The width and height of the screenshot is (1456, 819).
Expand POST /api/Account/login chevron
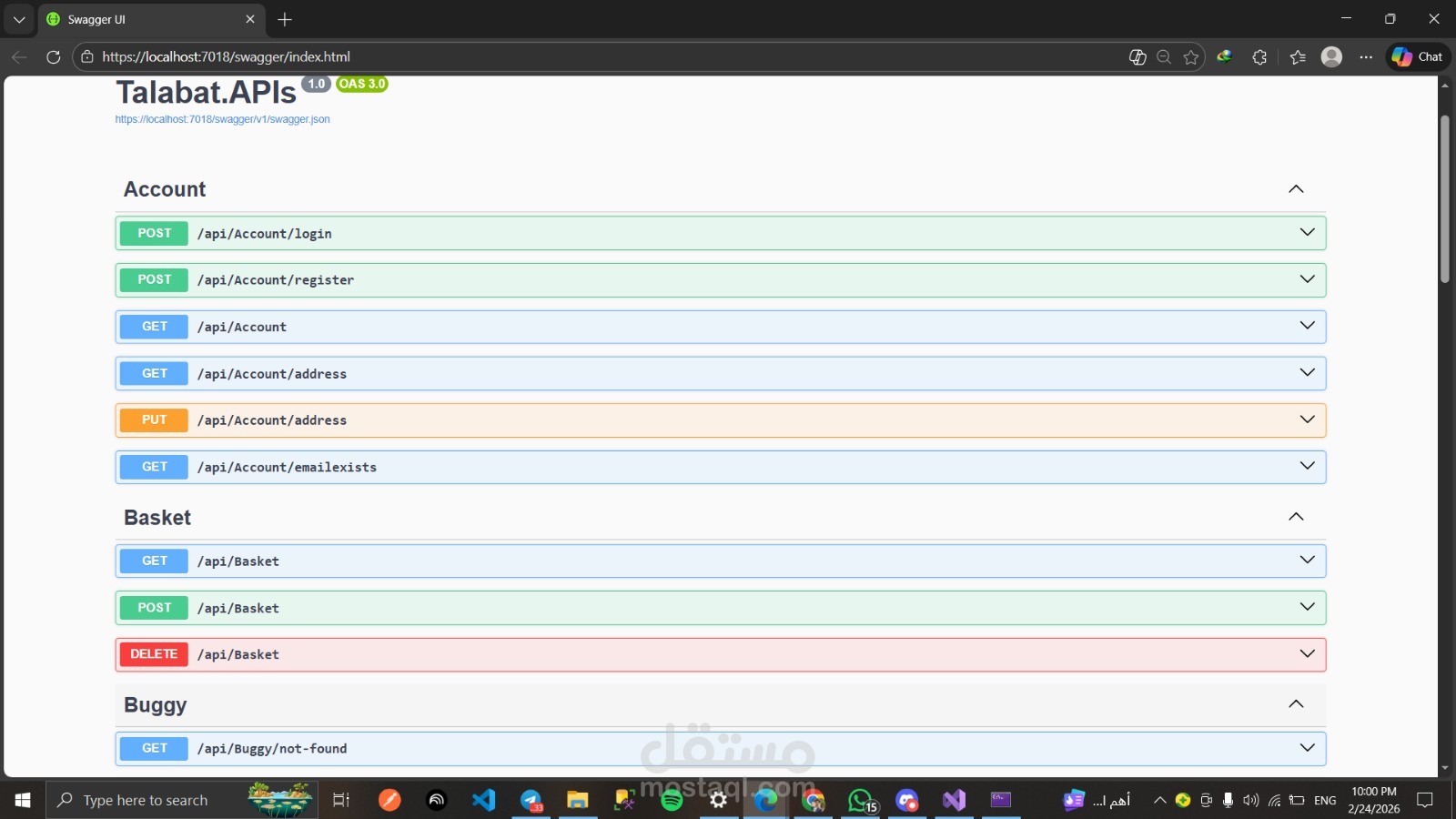click(1307, 232)
